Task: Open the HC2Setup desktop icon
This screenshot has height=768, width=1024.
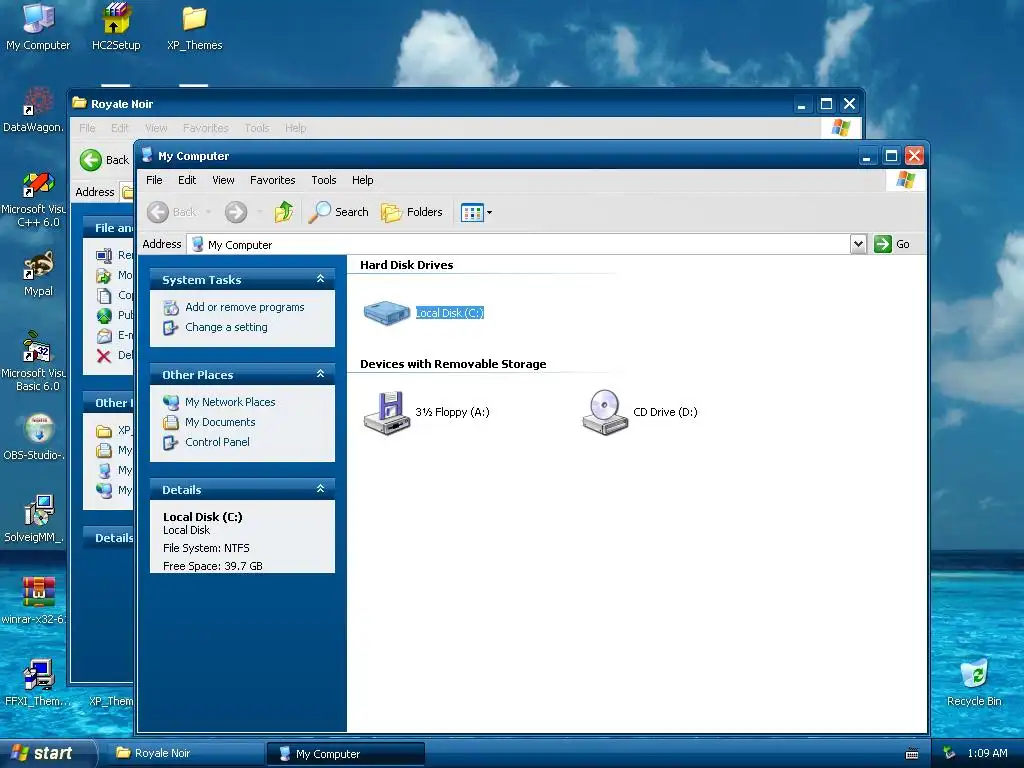Action: tap(116, 26)
